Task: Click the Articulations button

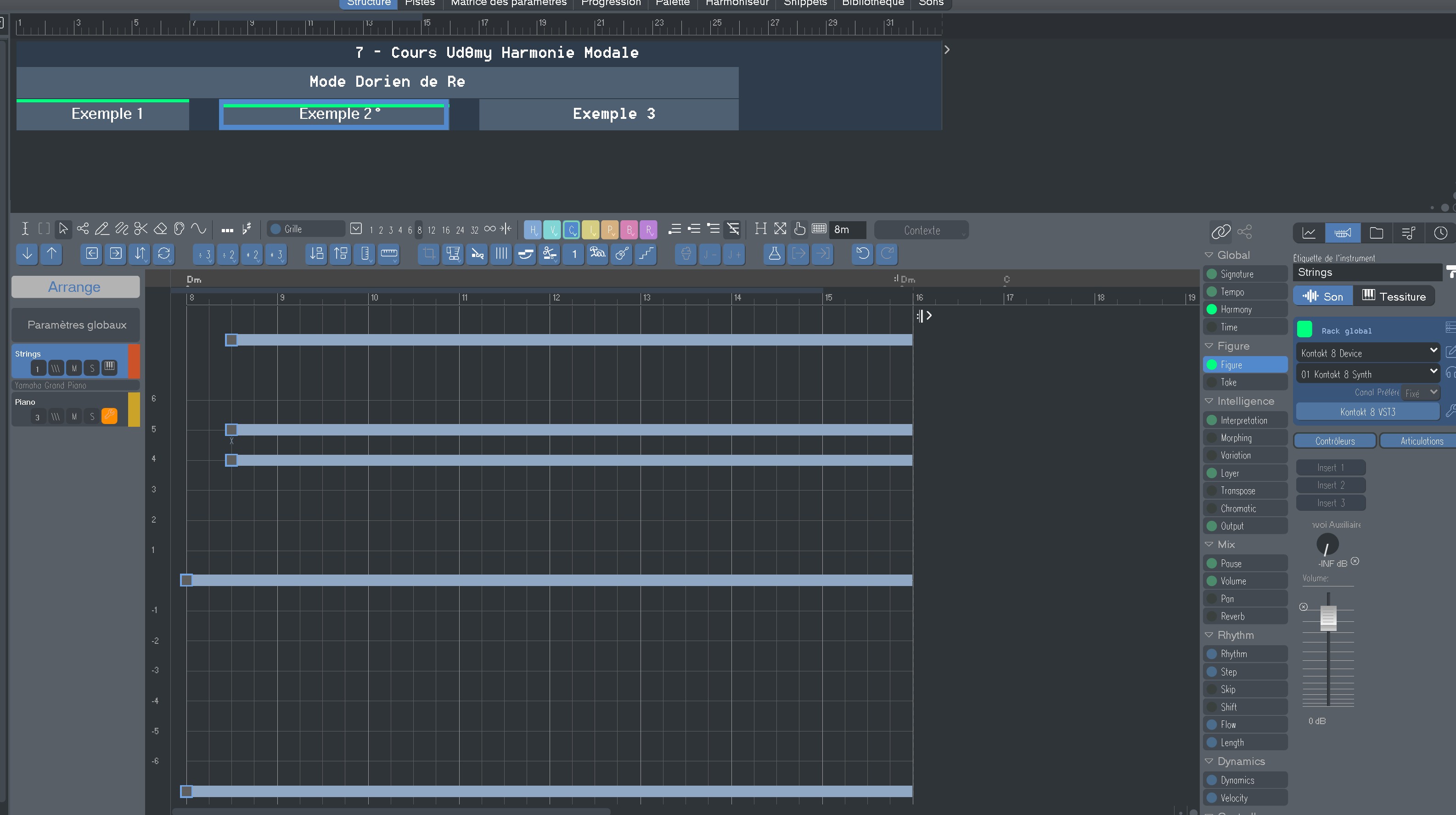Action: (x=1421, y=441)
